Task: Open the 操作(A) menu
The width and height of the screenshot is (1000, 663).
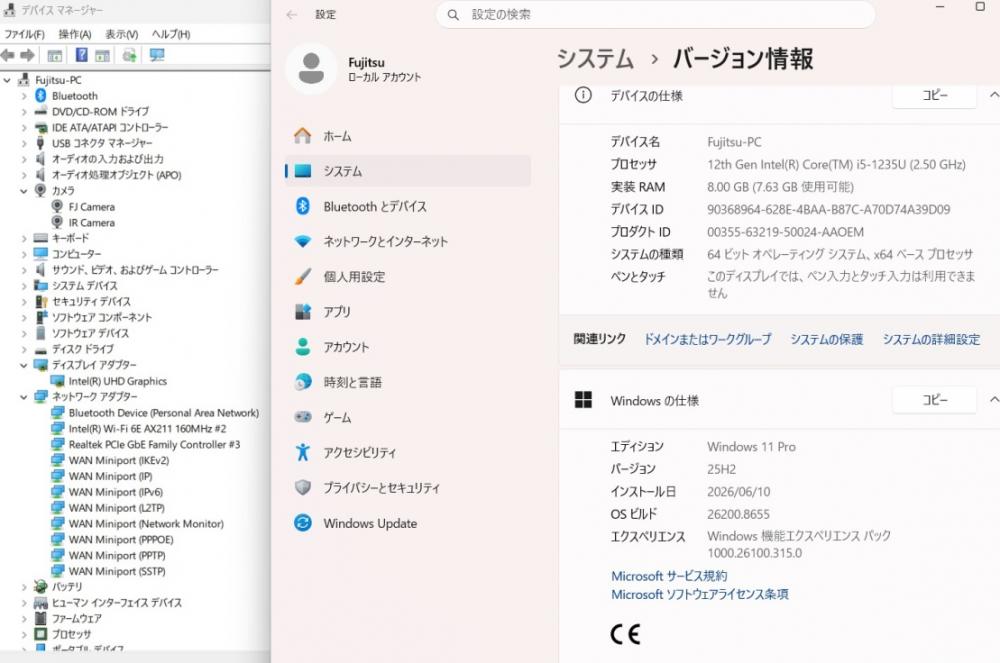Action: pyautogui.click(x=75, y=34)
